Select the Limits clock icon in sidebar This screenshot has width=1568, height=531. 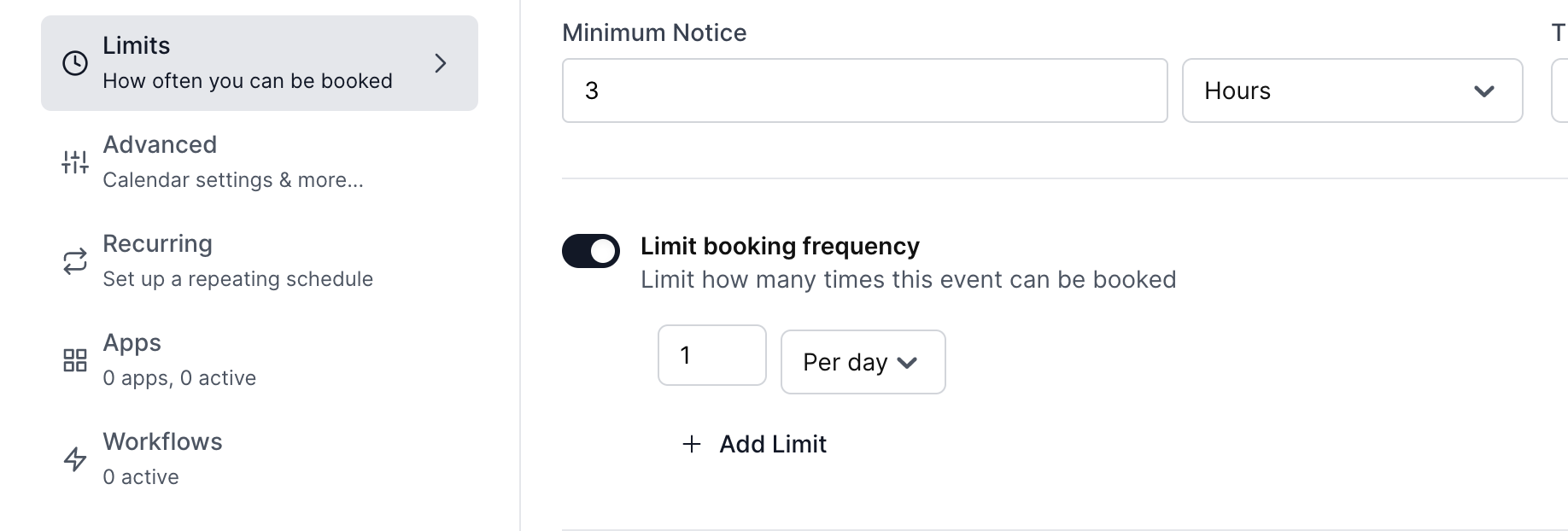point(73,61)
